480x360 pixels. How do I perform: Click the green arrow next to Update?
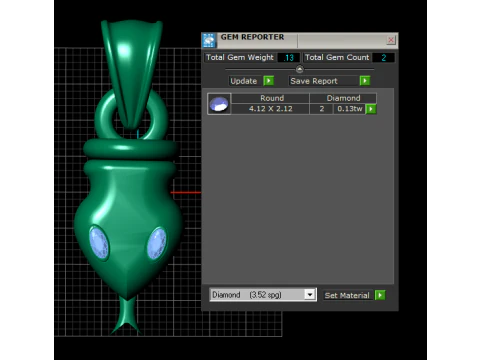269,81
